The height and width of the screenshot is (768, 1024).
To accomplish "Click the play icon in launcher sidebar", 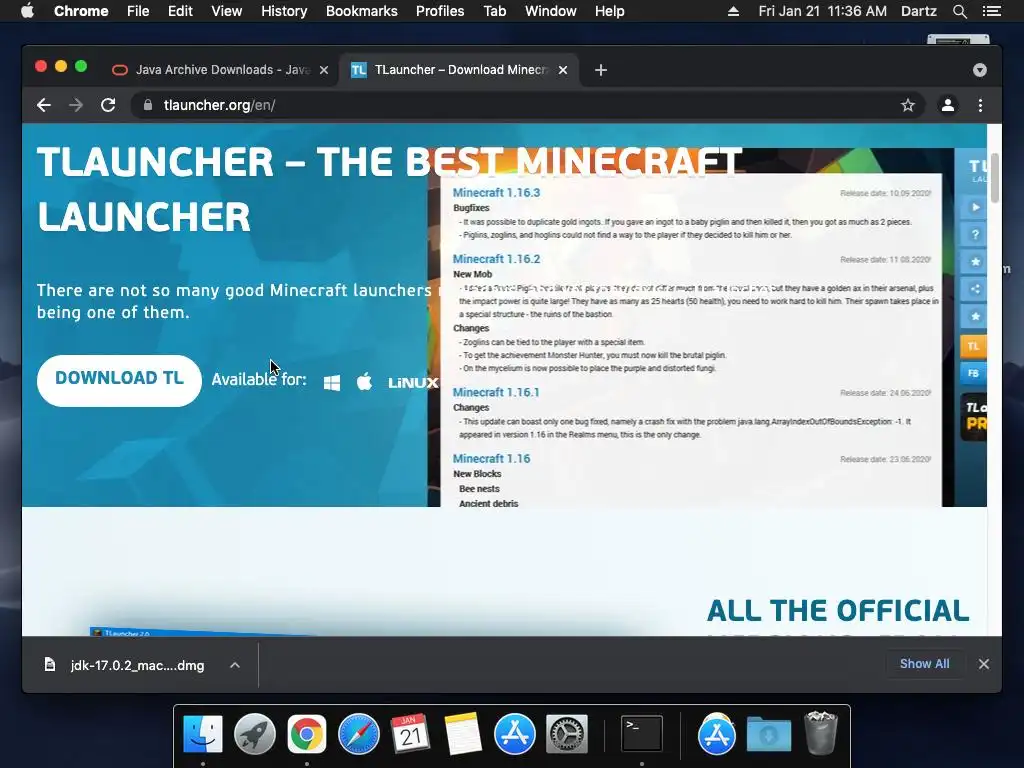I will click(x=975, y=207).
